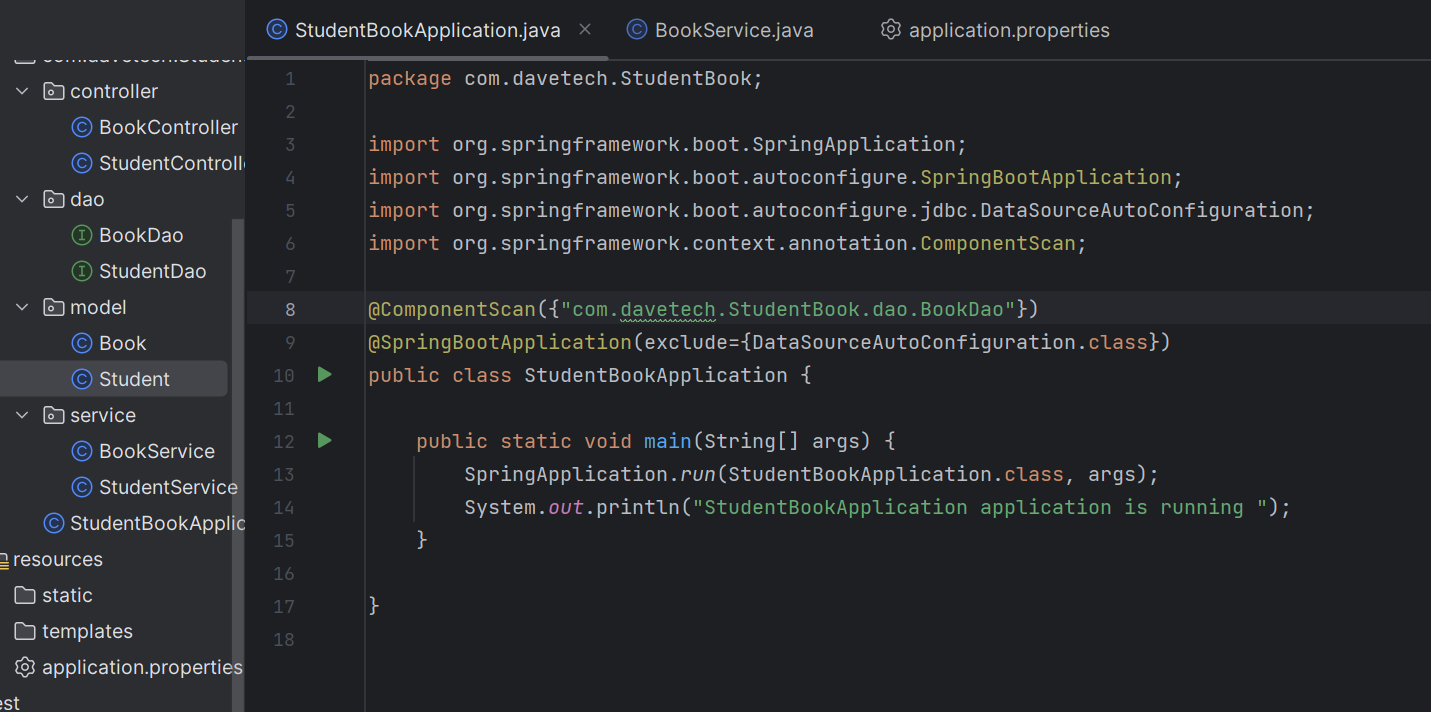Select BookController class icon in tree
Screen dimensions: 1431x712
pos(82,127)
